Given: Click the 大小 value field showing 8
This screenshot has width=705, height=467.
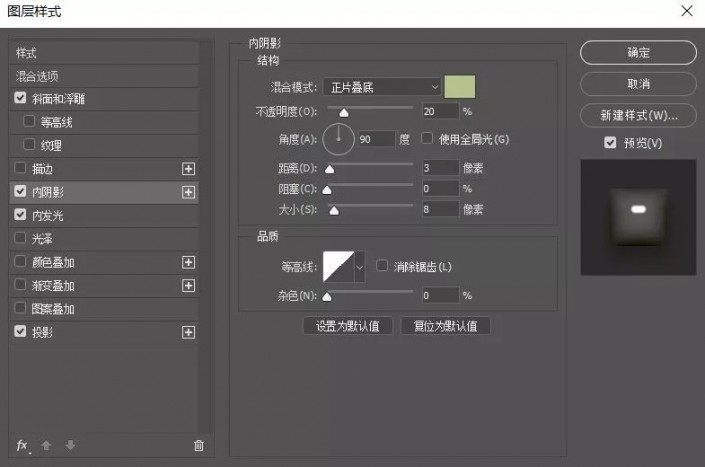Looking at the screenshot, I should (441, 209).
